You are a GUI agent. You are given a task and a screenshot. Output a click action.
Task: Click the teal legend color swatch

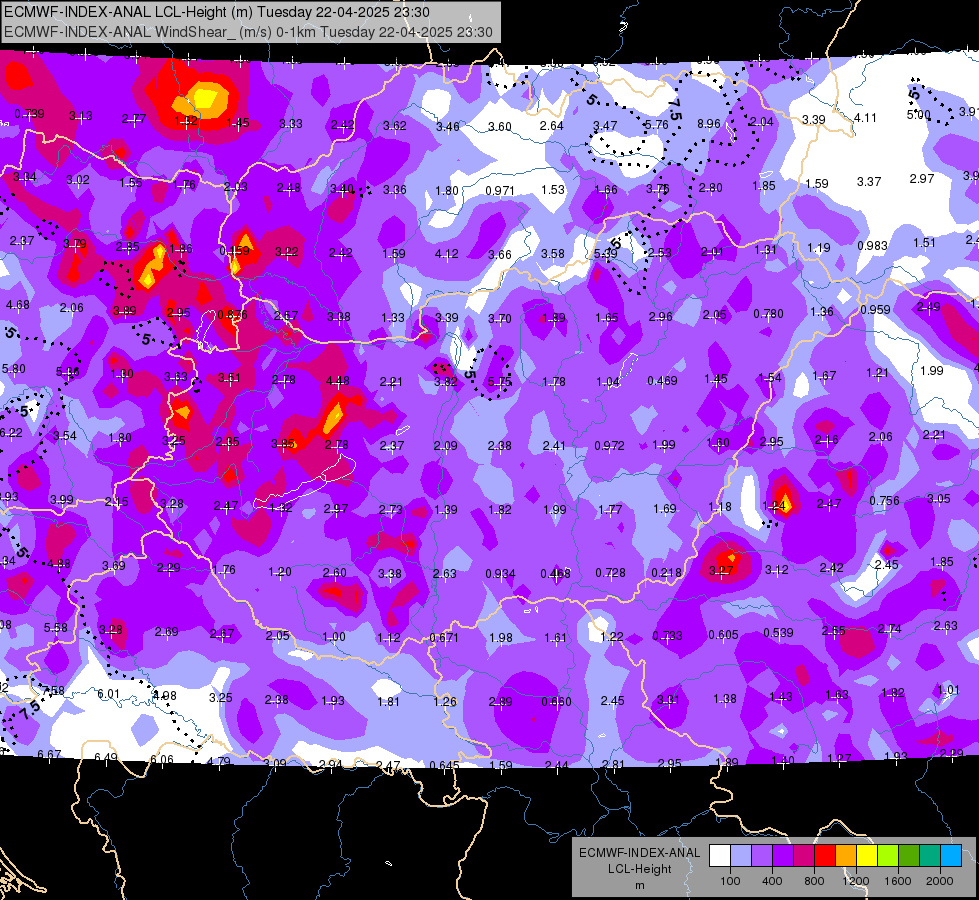click(930, 856)
